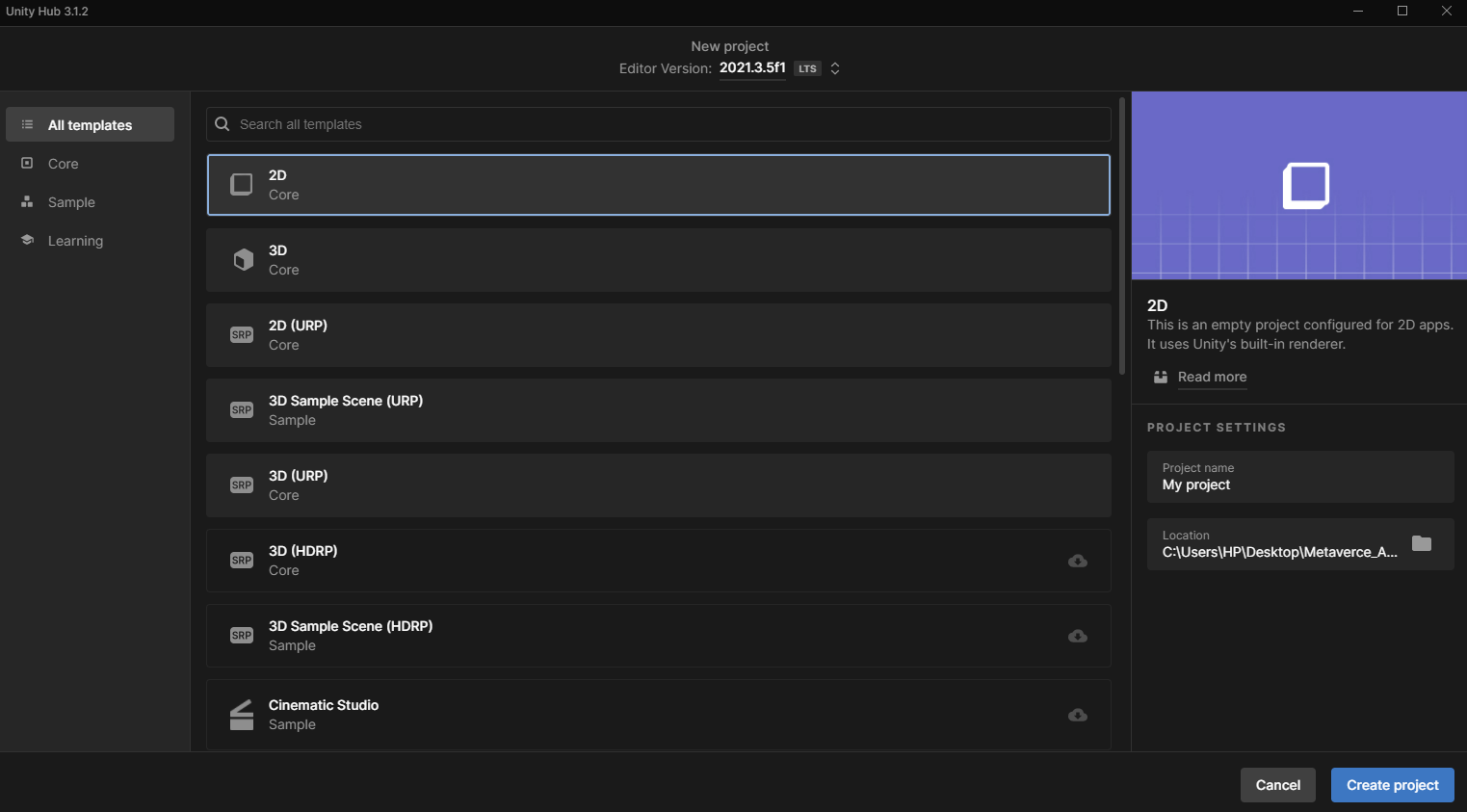Click the Cinematic Studio clapperboard icon

tap(242, 715)
